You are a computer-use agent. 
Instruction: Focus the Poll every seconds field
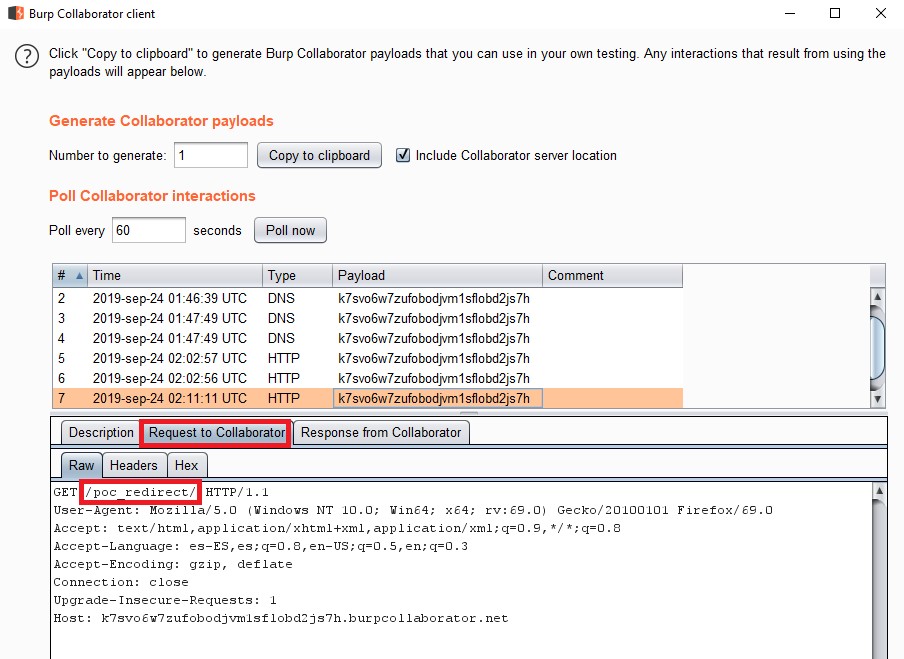(x=149, y=230)
